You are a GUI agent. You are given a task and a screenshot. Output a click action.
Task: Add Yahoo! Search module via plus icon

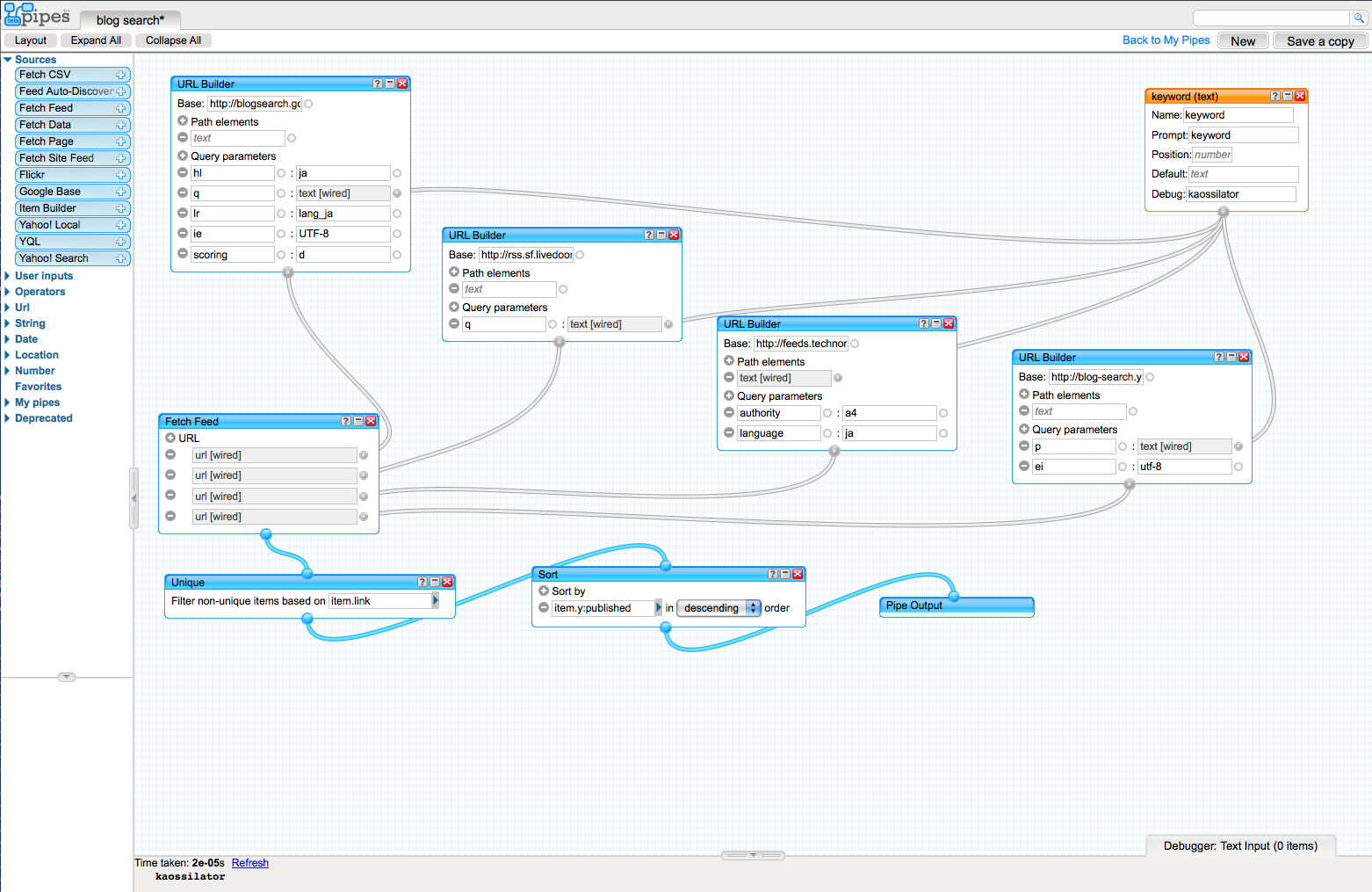[121, 258]
